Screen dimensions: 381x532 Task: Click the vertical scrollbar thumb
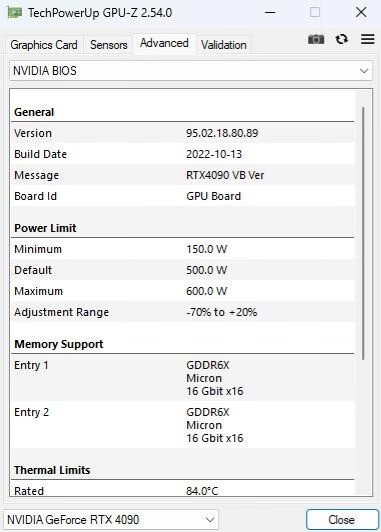click(x=363, y=233)
